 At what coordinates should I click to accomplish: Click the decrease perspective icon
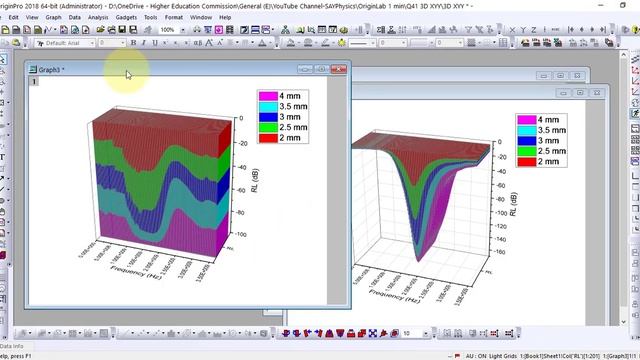pyautogui.click(x=362, y=333)
